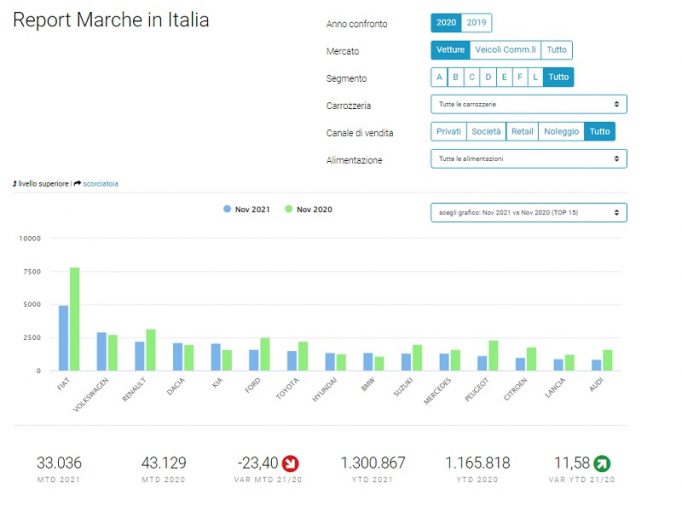This screenshot has width=682, height=512.
Task: Click the 11,58 VAR YTD value
Action: point(572,463)
